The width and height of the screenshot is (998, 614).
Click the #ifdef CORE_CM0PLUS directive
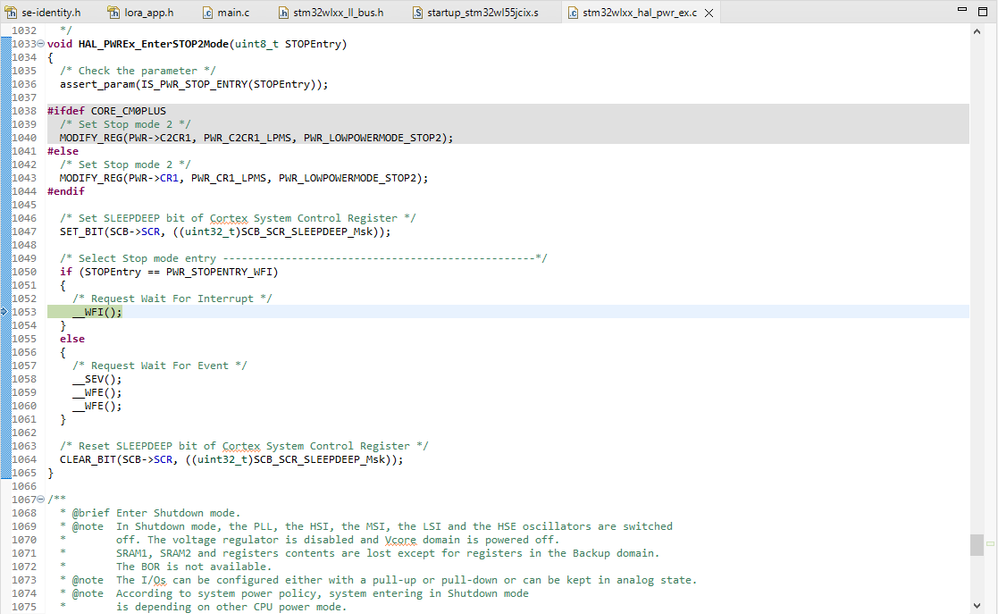coord(106,111)
